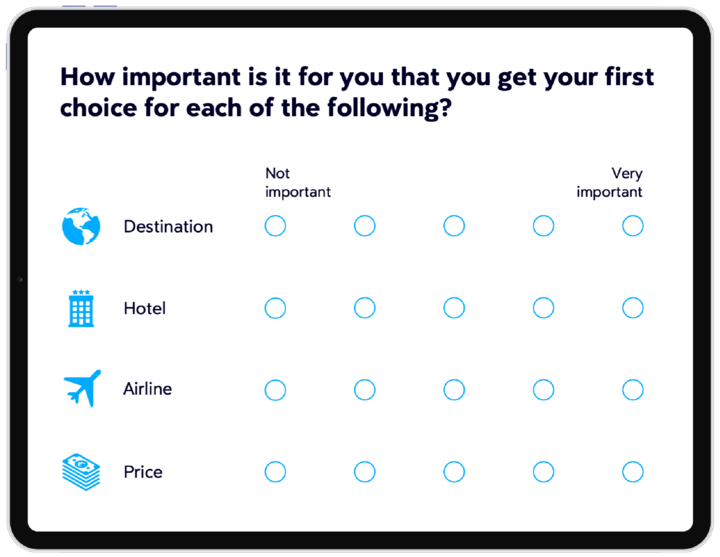The height and width of the screenshot is (557, 720).
Task: Rate Price as not important
Action: pos(275,471)
